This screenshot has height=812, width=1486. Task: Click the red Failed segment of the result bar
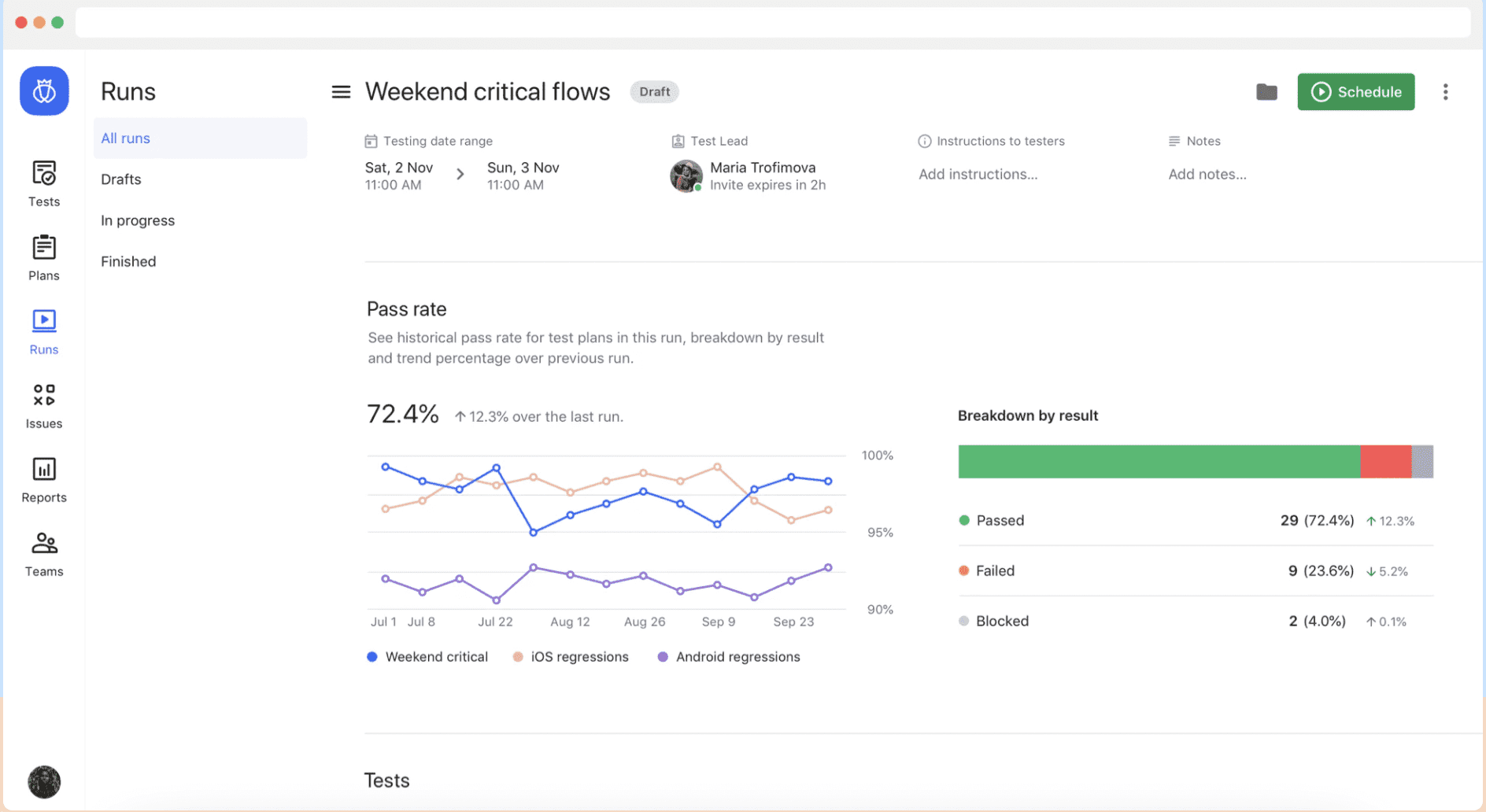tap(1385, 462)
